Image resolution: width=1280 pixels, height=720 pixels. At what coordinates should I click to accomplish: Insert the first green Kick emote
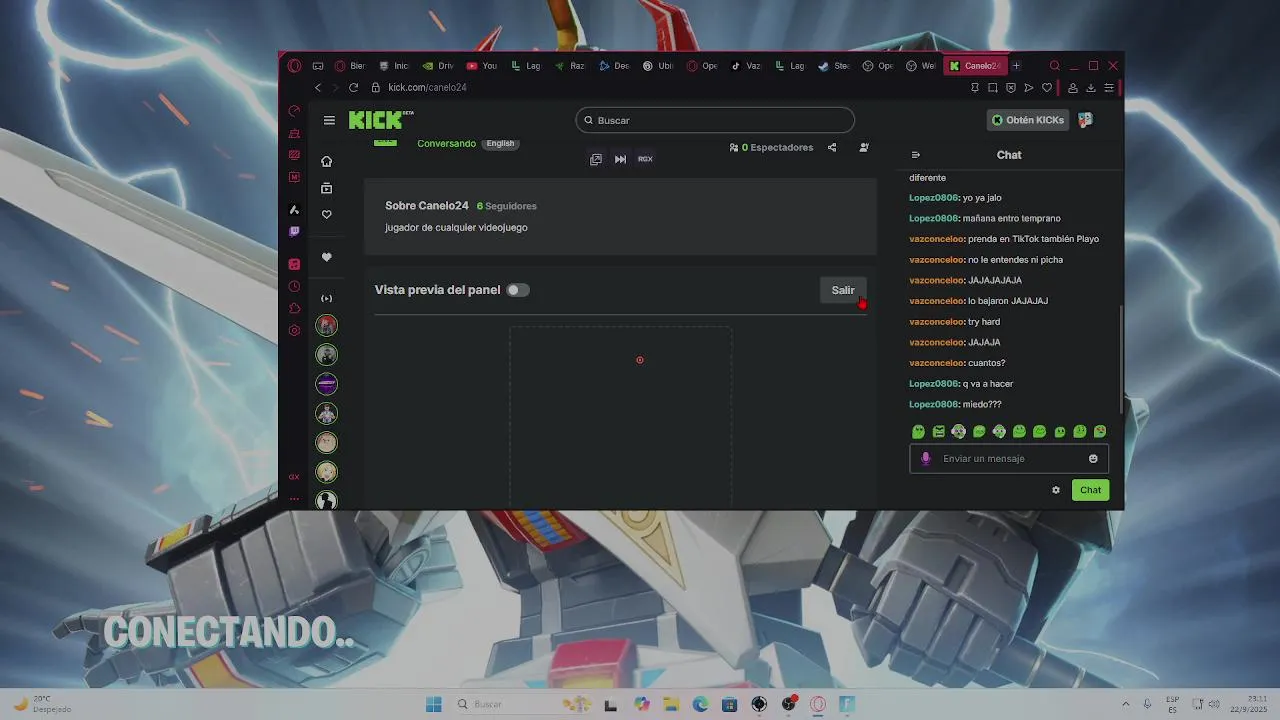(918, 432)
